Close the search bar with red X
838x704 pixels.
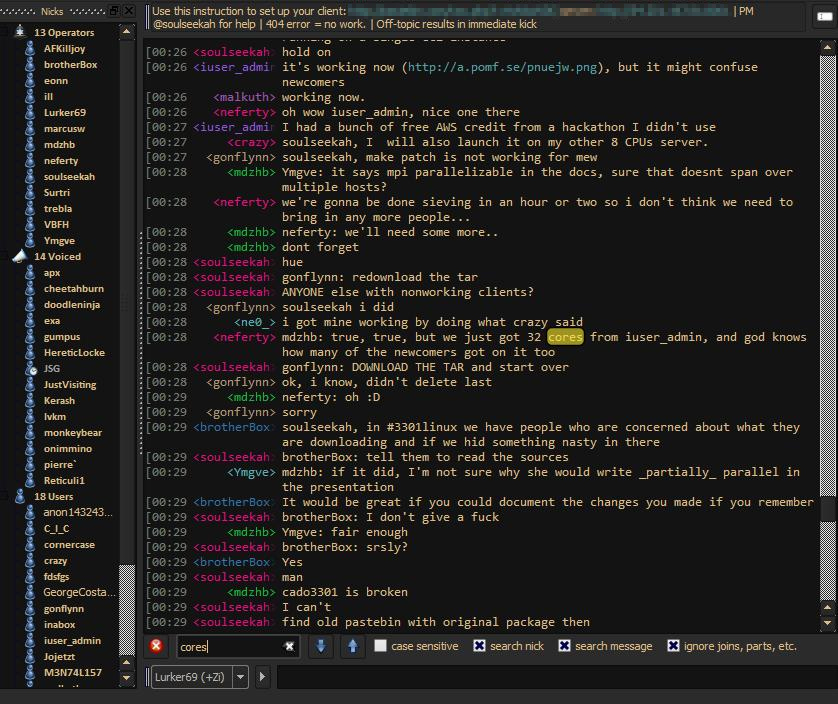[156, 646]
